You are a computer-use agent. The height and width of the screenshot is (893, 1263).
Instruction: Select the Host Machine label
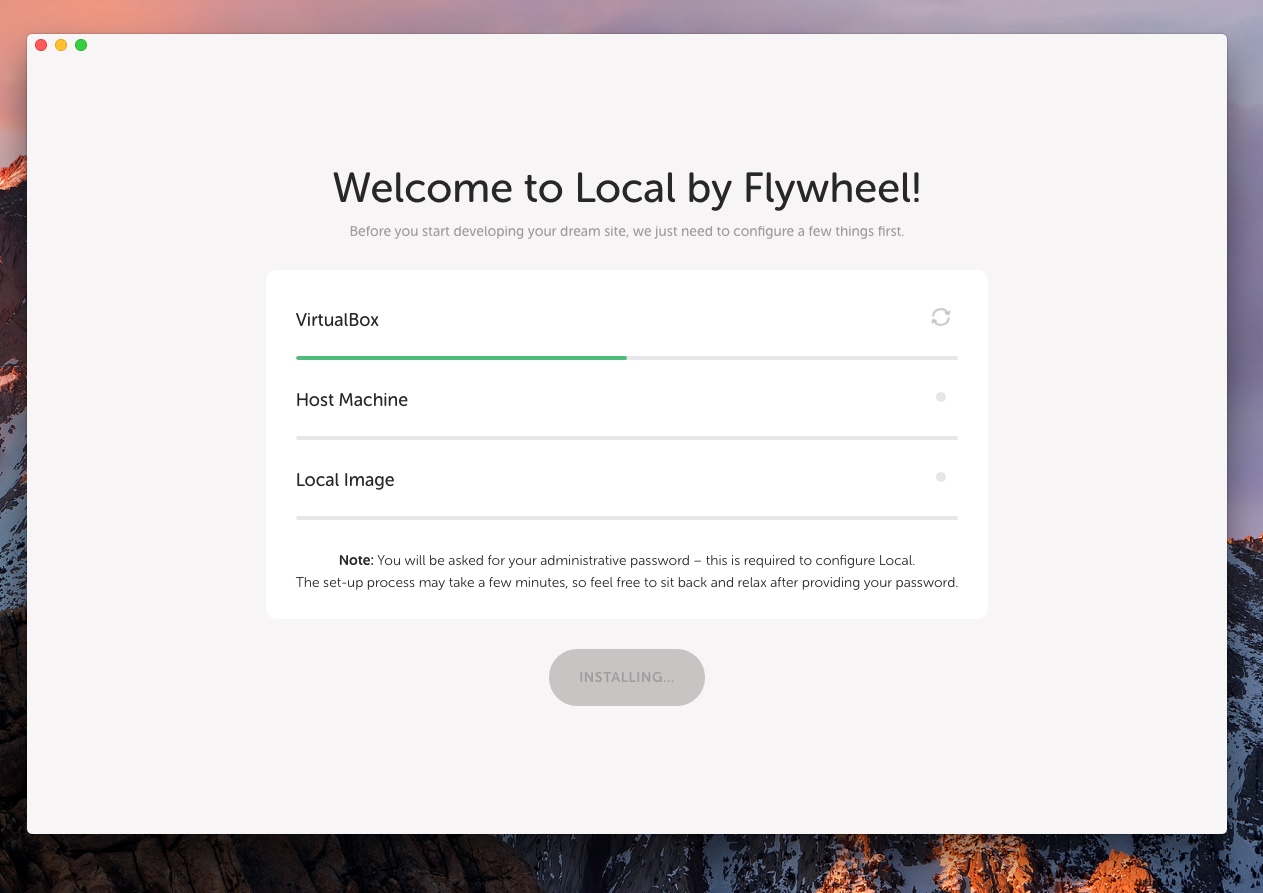click(x=352, y=400)
